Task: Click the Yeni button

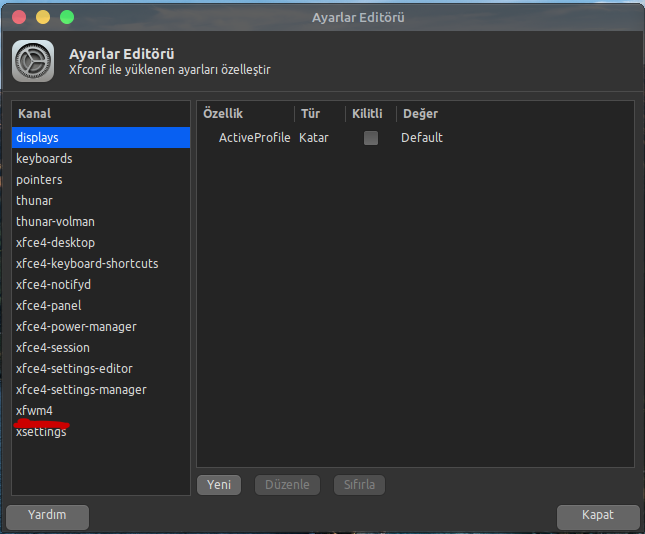Action: [219, 485]
